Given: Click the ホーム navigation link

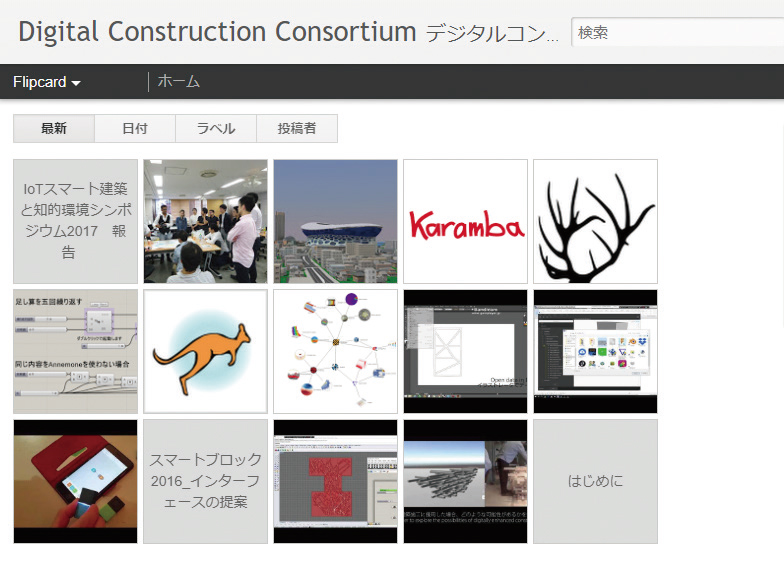Looking at the screenshot, I should (178, 82).
